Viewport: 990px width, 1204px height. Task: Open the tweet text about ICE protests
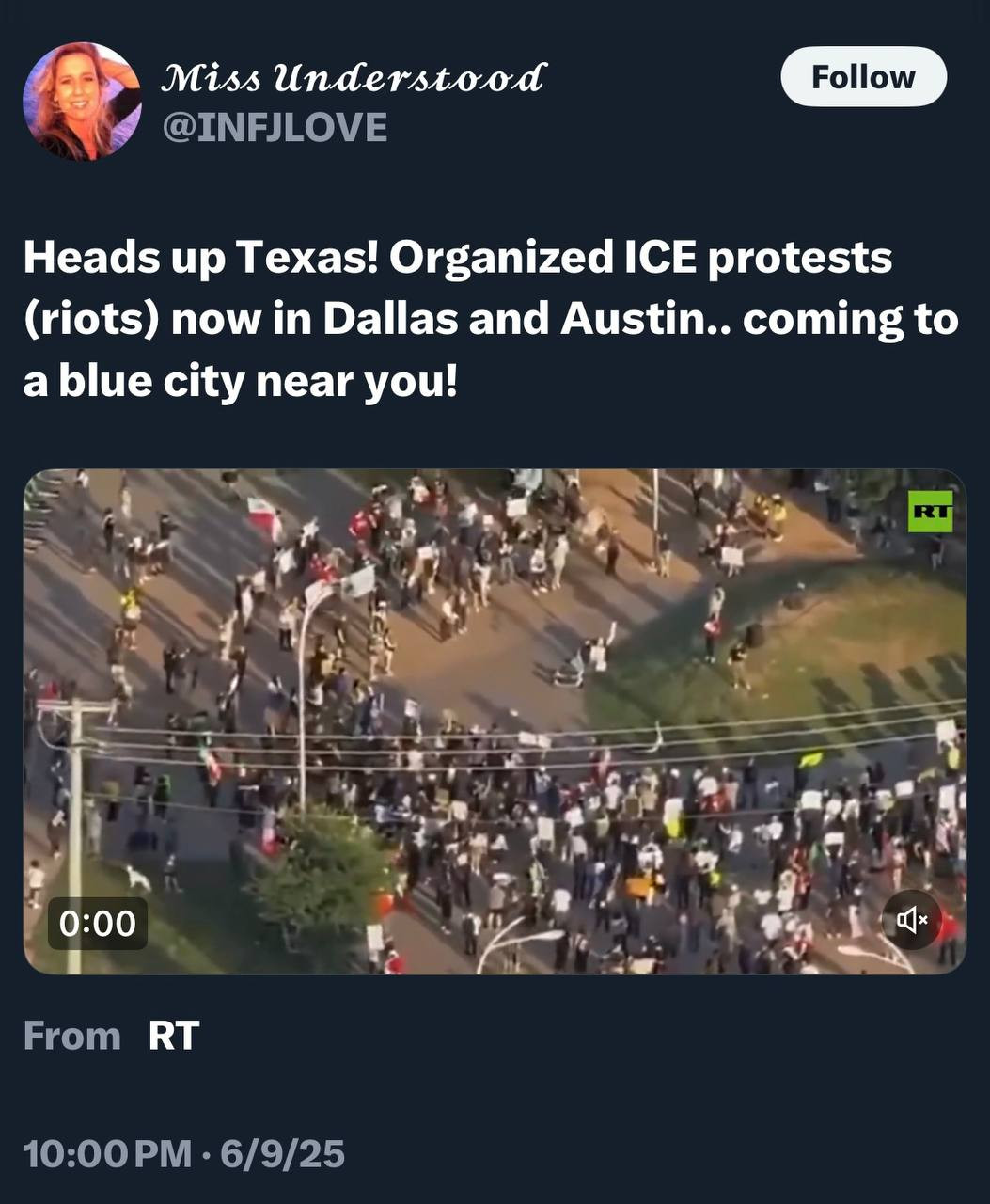pyautogui.click(x=491, y=320)
